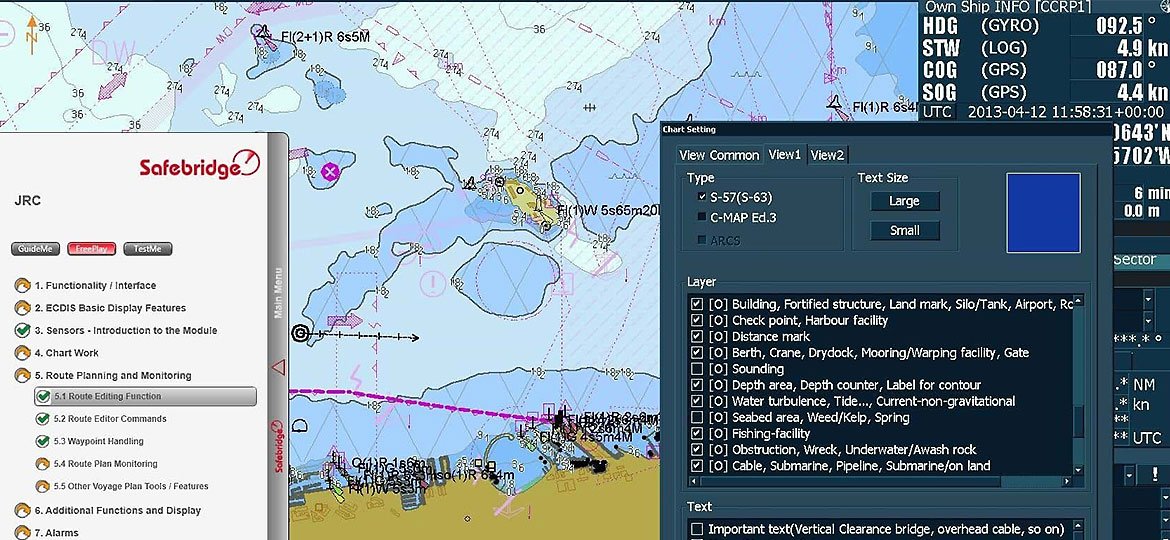Expand Additional Functions and Display section
The width and height of the screenshot is (1170, 540).
click(x=116, y=511)
